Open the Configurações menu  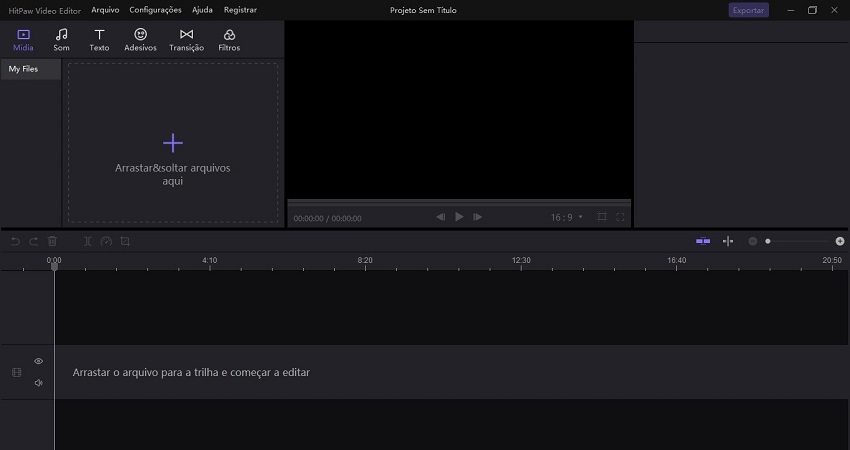155,10
